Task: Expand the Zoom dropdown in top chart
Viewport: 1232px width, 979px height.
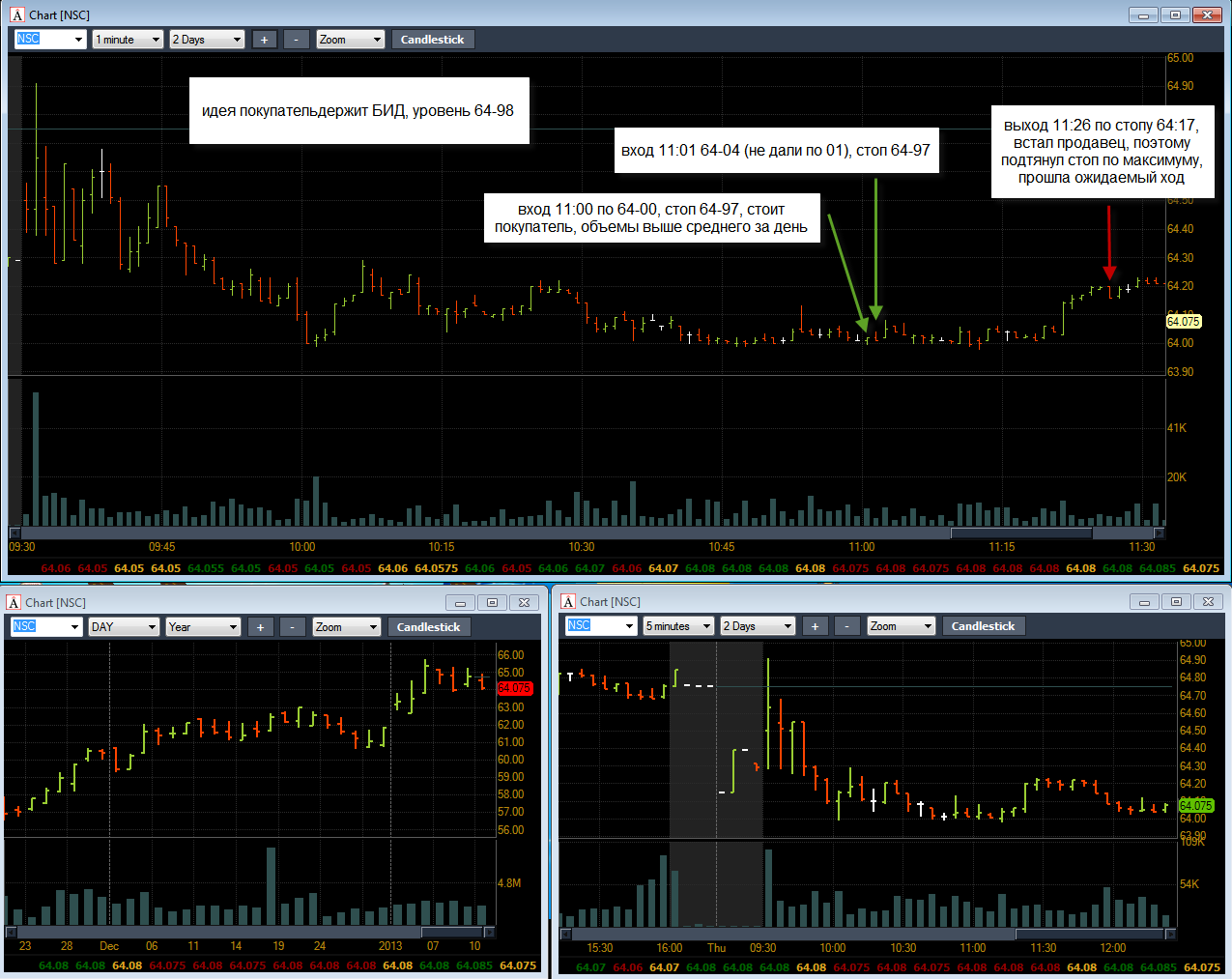Action: pyautogui.click(x=351, y=40)
